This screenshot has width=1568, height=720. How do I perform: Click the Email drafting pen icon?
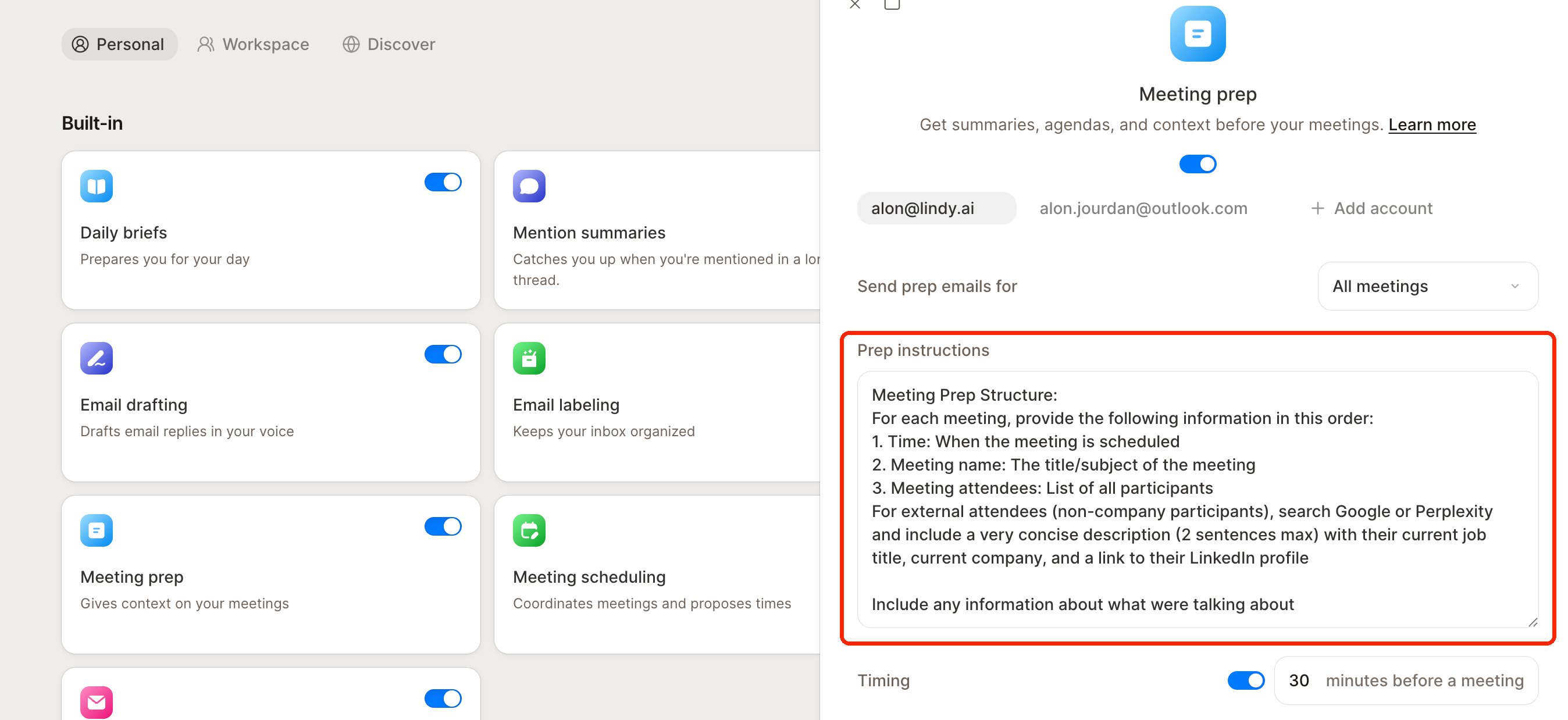coord(96,358)
